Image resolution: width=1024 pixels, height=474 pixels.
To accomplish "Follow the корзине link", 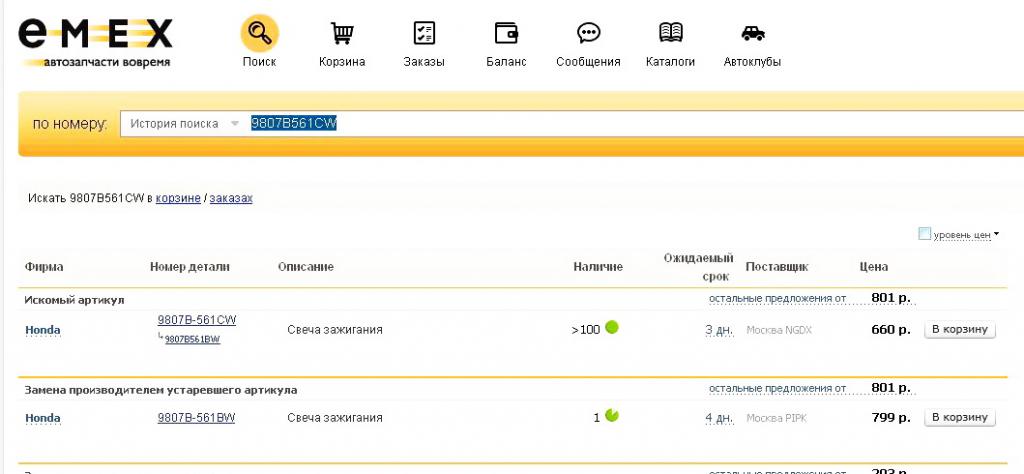I will (178, 198).
